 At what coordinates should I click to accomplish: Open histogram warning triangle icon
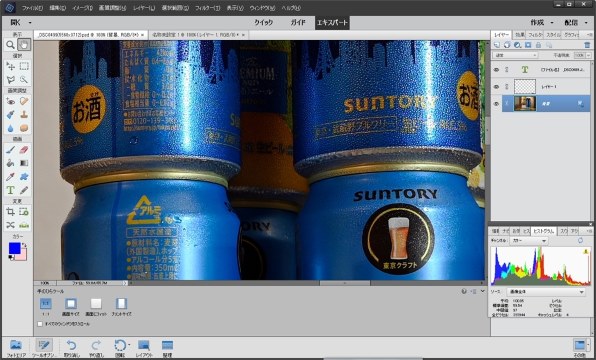586,251
